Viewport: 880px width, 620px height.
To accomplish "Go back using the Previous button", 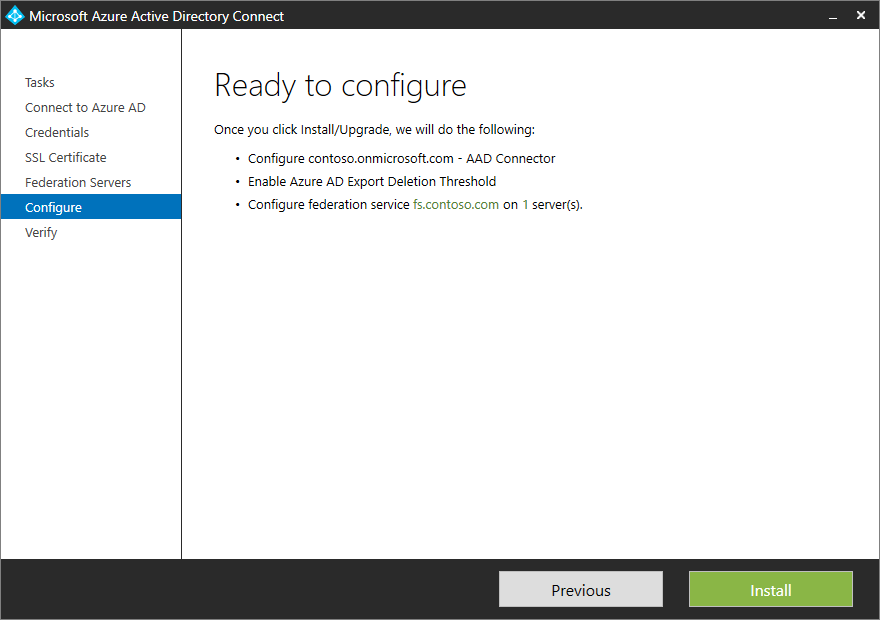I will [580, 589].
